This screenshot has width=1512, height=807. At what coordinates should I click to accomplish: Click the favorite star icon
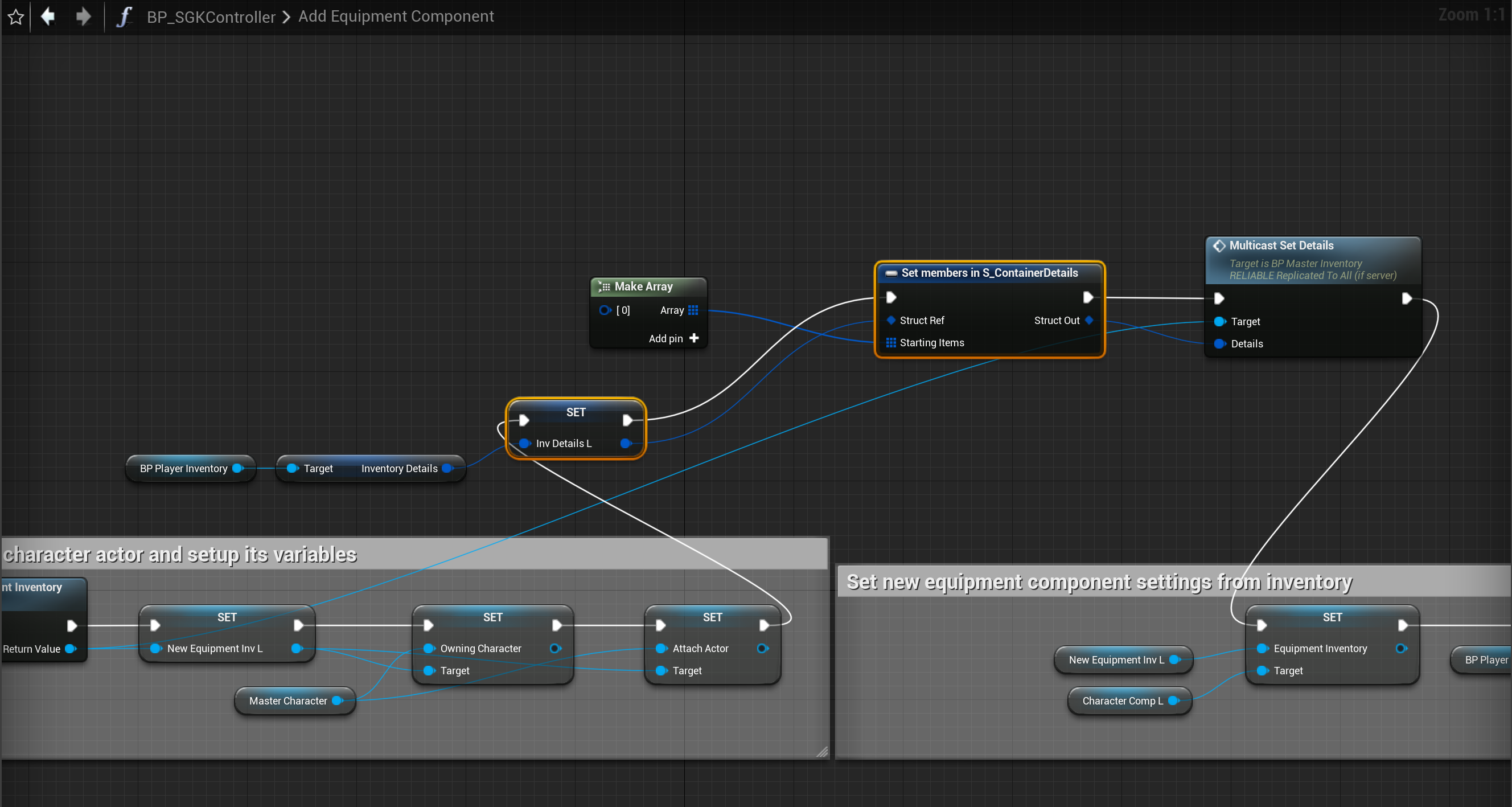(x=16, y=17)
